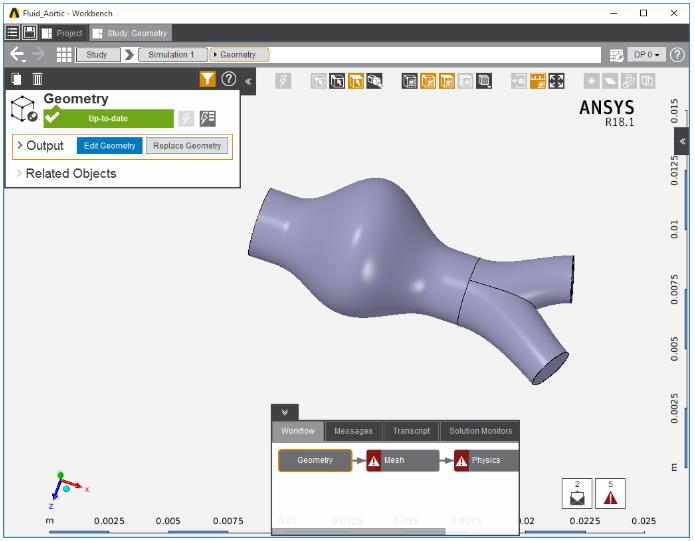Open the hamburger main menu icon
This screenshot has height=541, width=695.
[x=13, y=33]
